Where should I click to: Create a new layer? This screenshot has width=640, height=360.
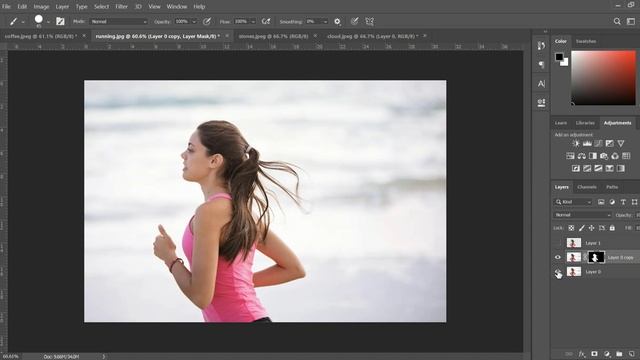(x=632, y=353)
